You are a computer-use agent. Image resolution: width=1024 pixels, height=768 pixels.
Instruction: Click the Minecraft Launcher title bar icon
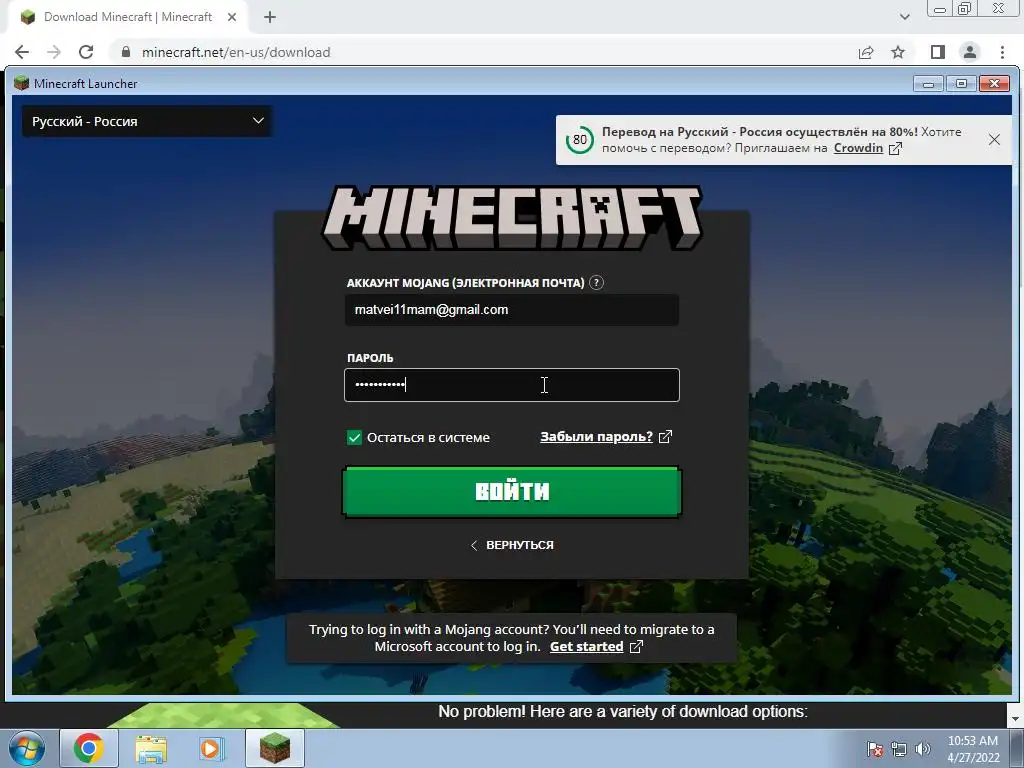(x=22, y=83)
